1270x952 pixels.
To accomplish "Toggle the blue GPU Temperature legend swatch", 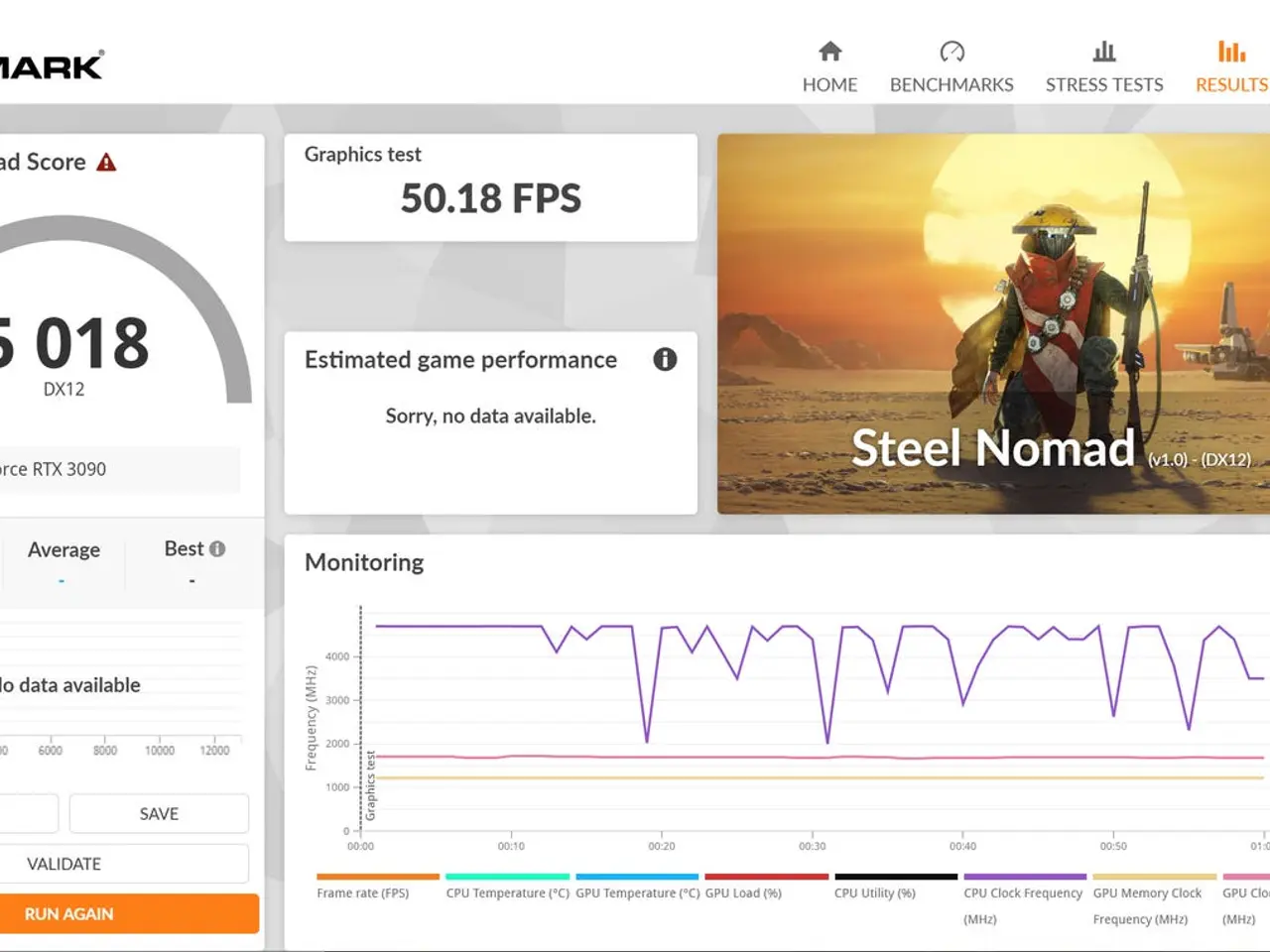I will pos(637,877).
